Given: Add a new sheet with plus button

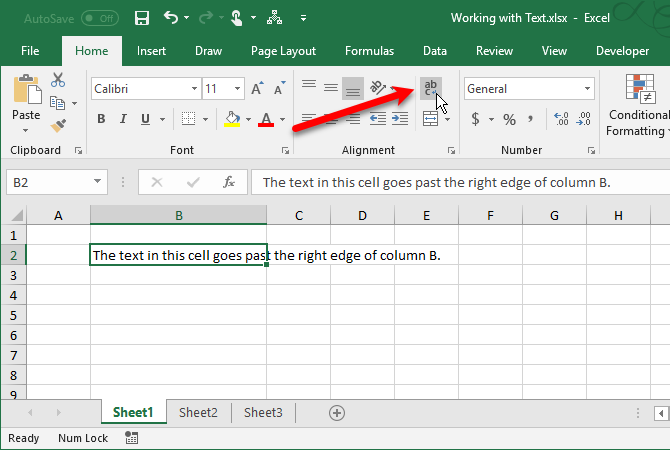Looking at the screenshot, I should point(337,412).
